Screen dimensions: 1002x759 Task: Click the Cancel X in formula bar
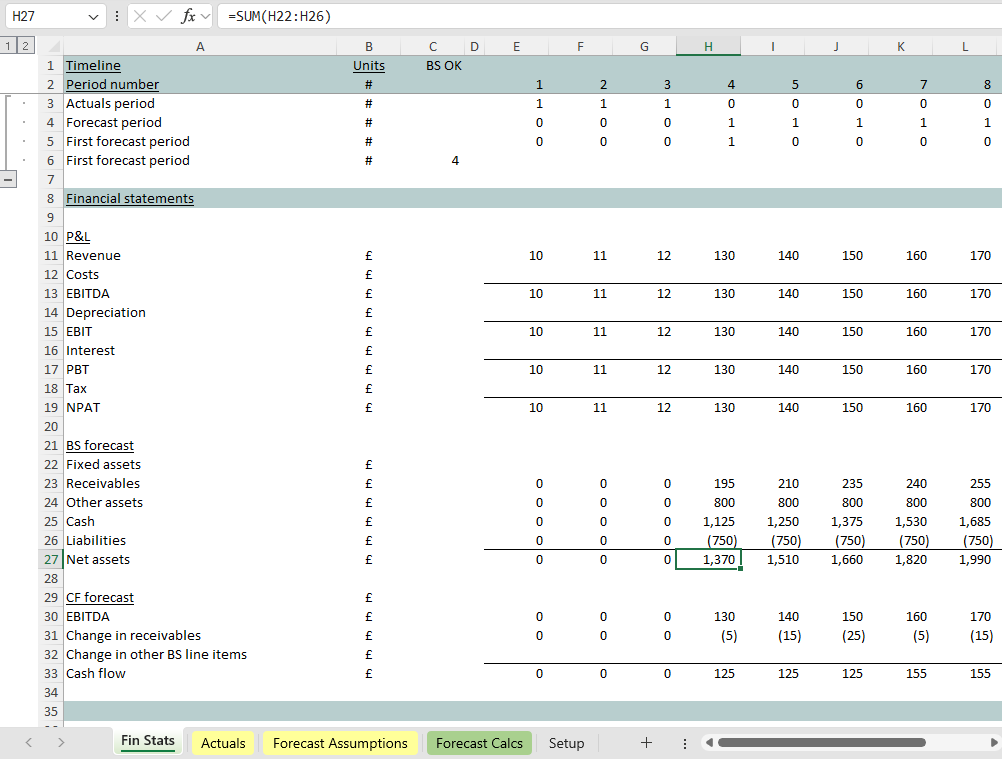point(141,16)
